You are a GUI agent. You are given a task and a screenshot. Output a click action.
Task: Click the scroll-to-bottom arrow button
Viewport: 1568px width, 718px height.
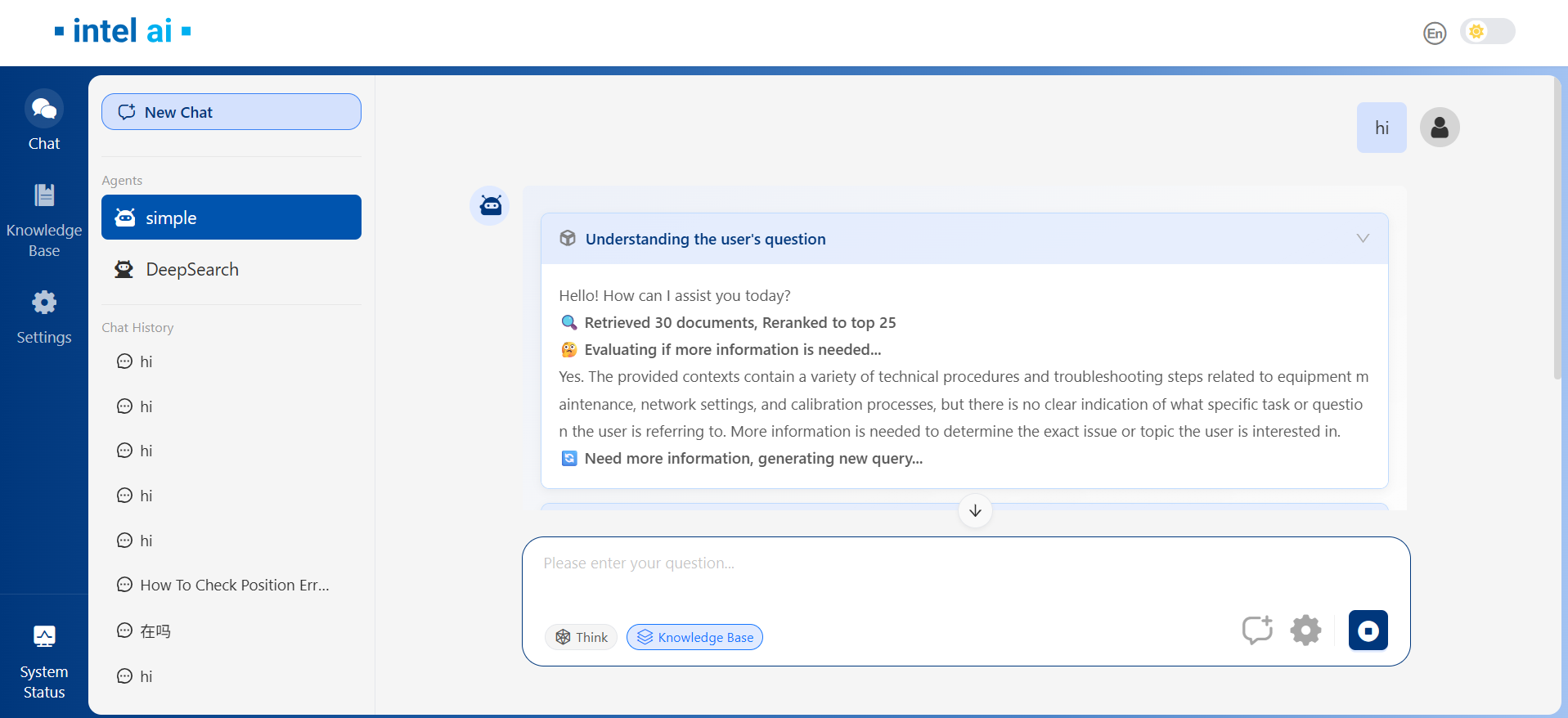pyautogui.click(x=975, y=511)
